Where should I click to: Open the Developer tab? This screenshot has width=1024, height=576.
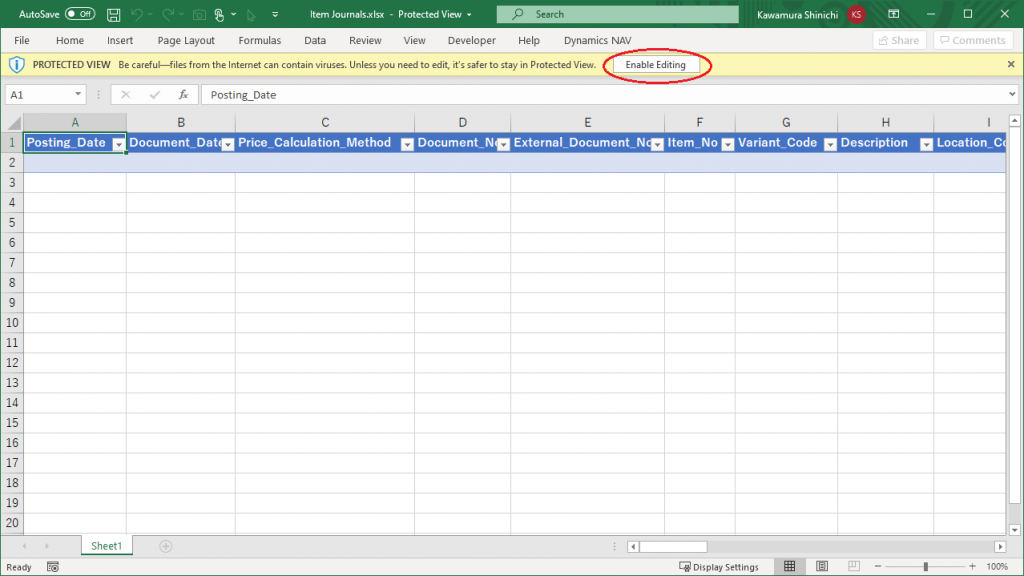[472, 40]
